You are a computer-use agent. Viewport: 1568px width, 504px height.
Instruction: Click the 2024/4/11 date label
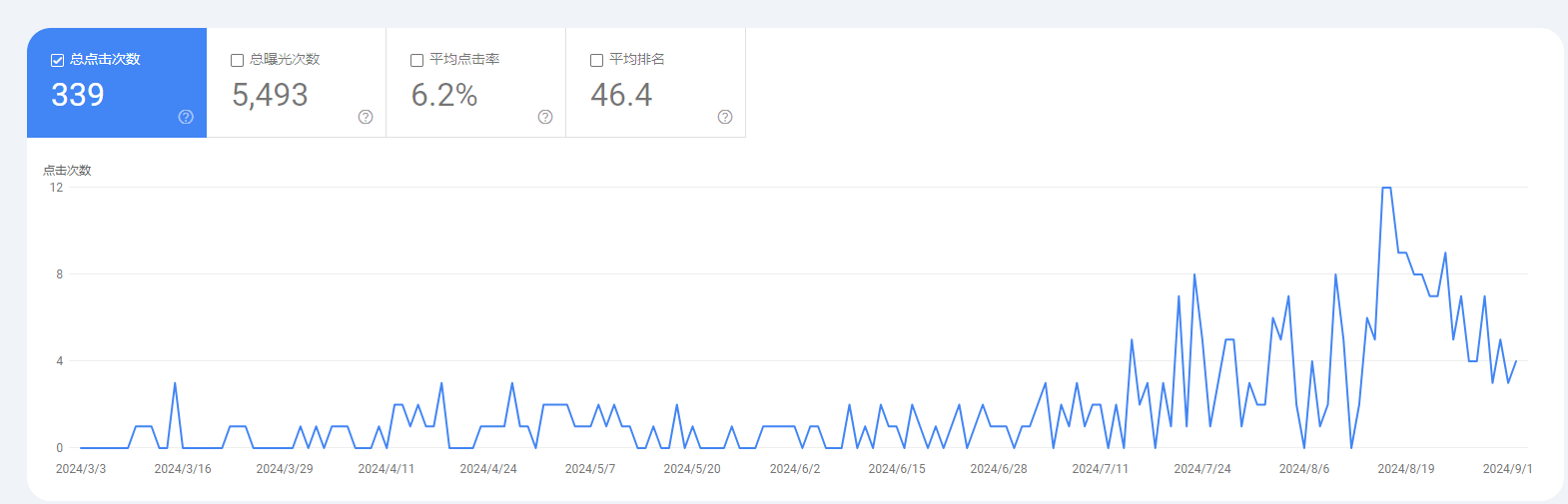tap(387, 469)
